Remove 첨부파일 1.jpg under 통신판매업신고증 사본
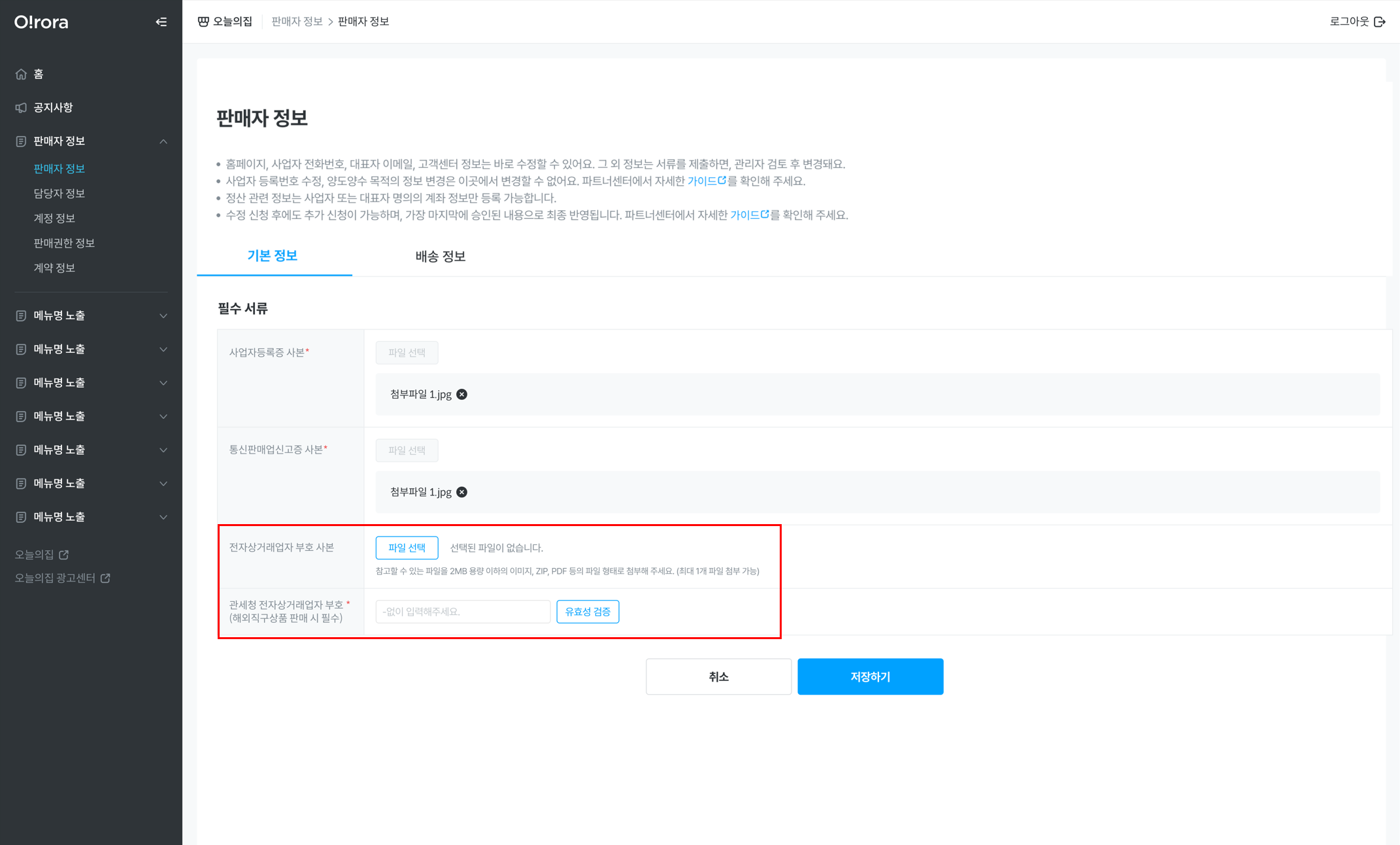The height and width of the screenshot is (845, 1400). [x=462, y=492]
